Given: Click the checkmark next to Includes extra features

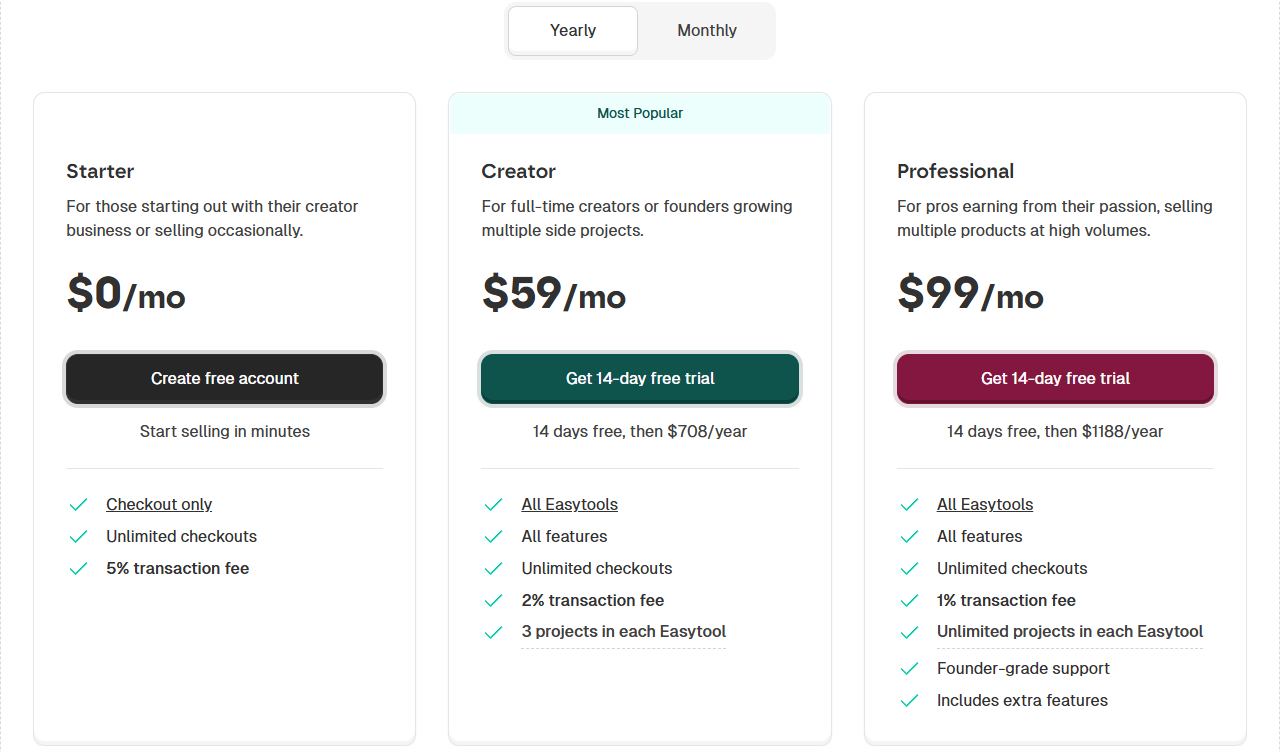Looking at the screenshot, I should click(x=909, y=701).
